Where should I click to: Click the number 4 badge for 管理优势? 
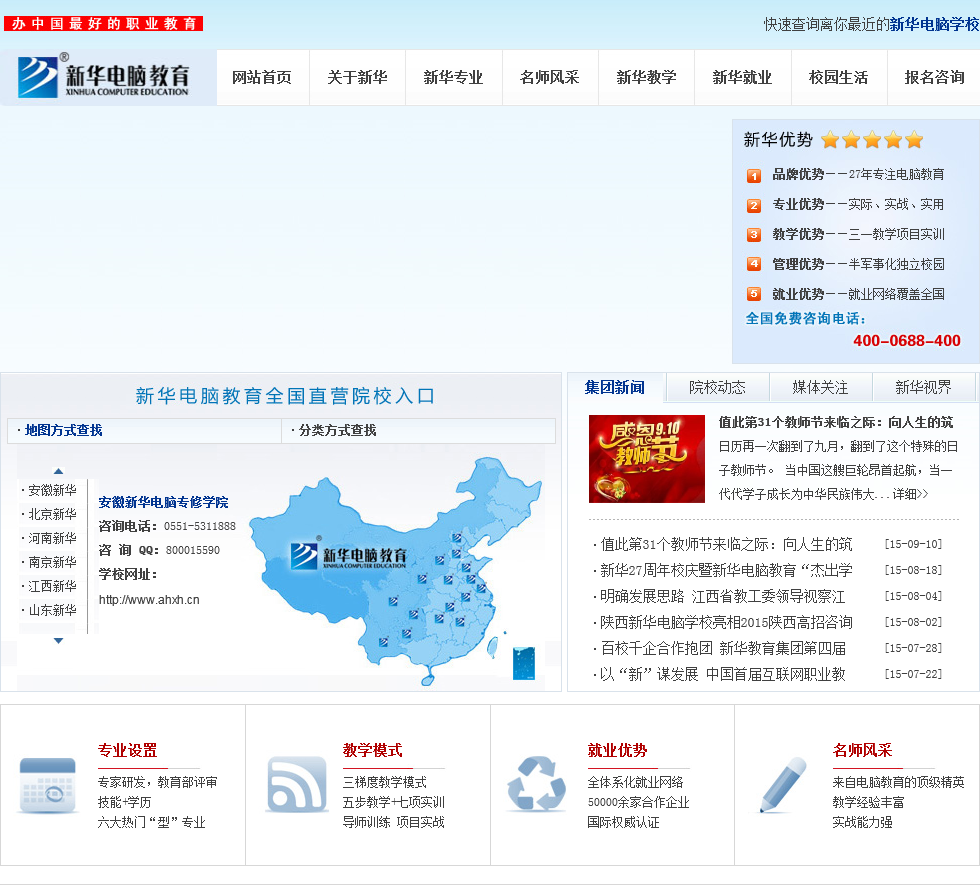tap(754, 264)
